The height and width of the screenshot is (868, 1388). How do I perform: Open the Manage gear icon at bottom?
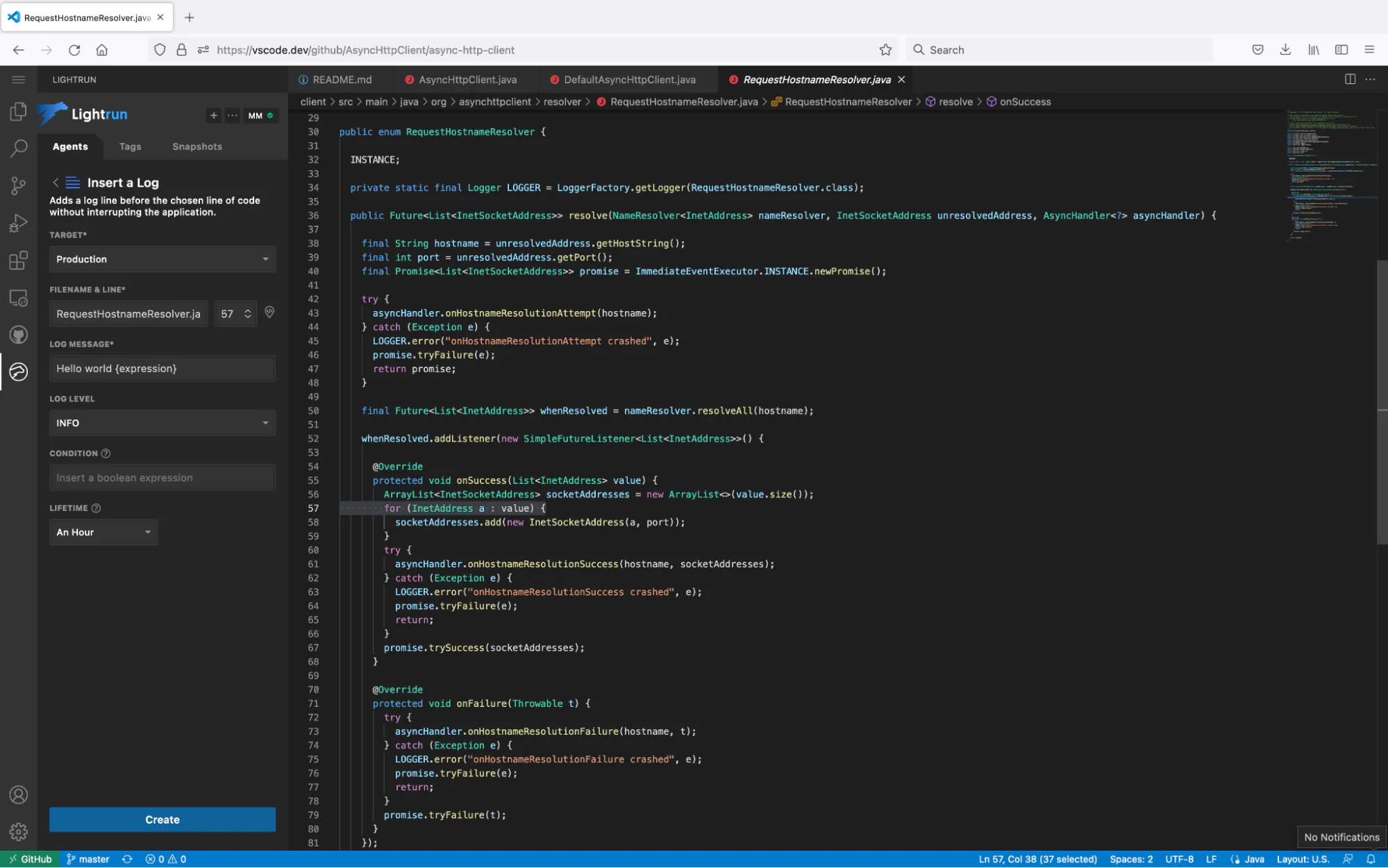[x=19, y=832]
